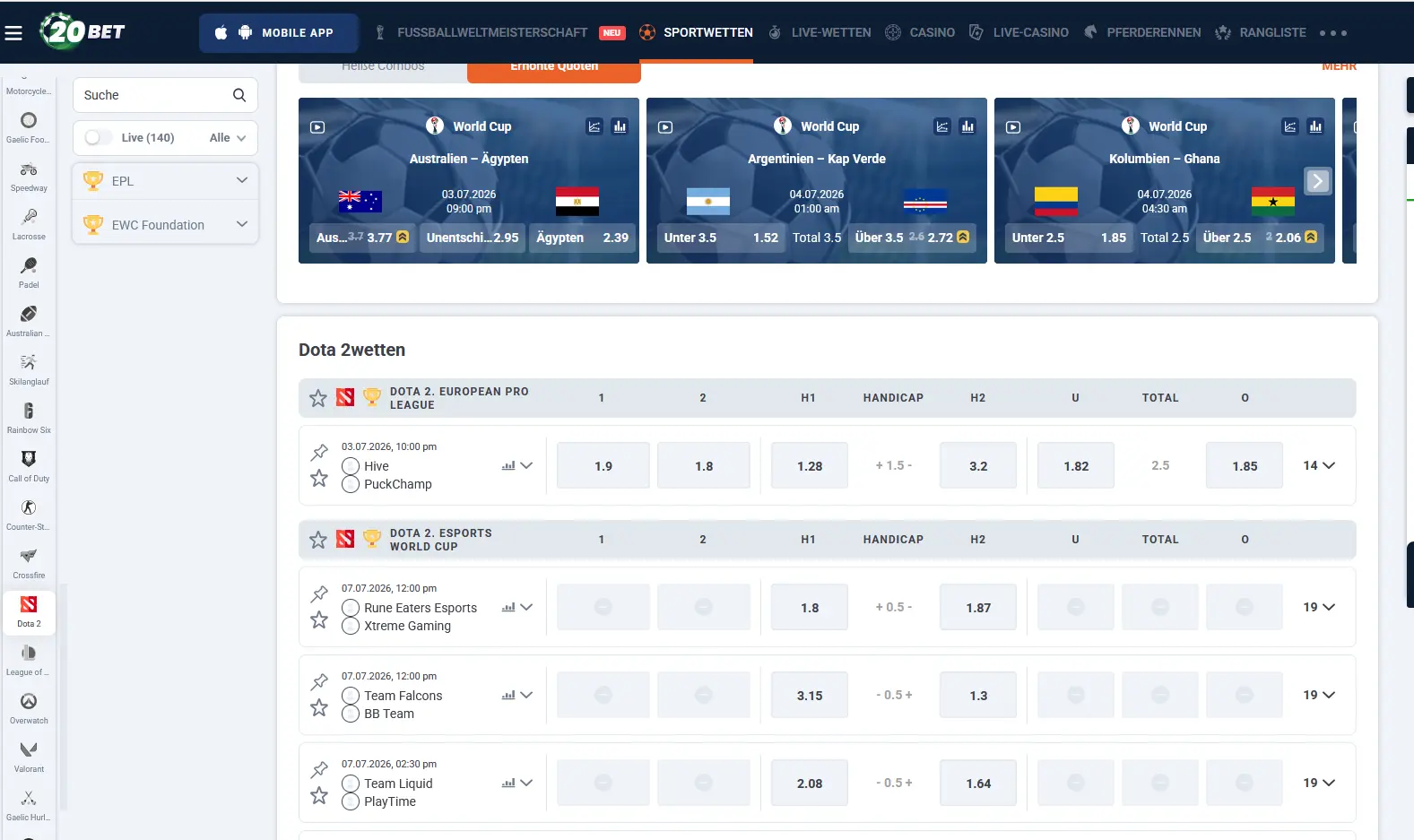Viewport: 1414px width, 840px height.
Task: Open the hamburger menu icon
Action: click(13, 33)
